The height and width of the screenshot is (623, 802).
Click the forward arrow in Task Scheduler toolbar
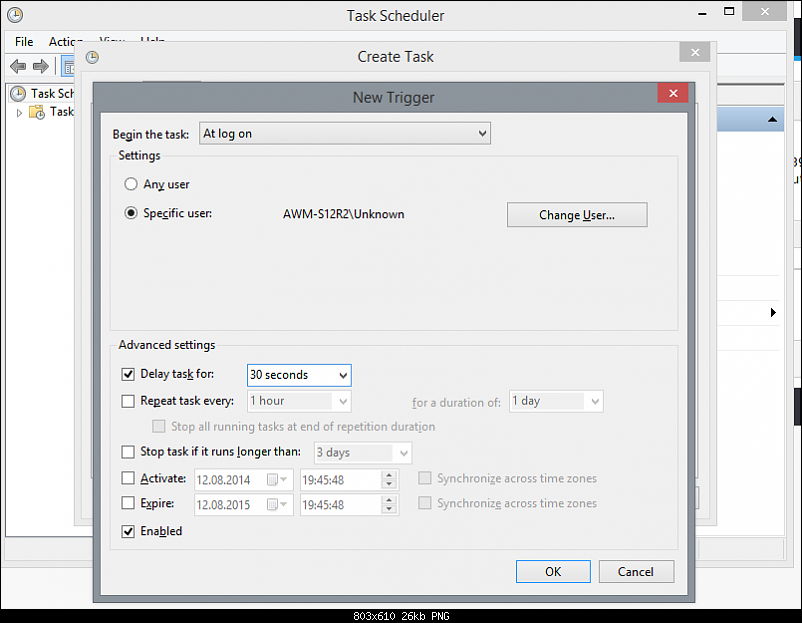40,66
